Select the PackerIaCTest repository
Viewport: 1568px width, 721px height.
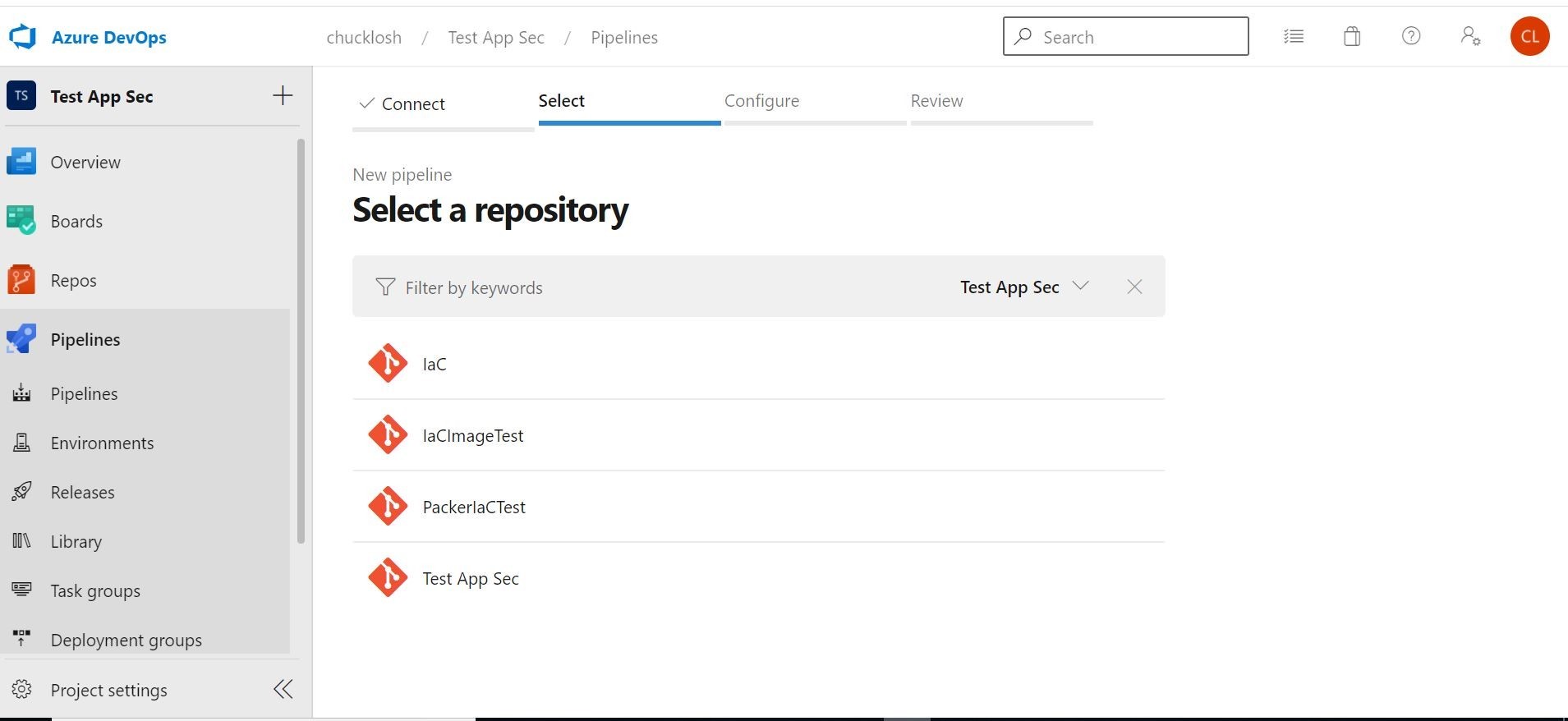point(474,507)
